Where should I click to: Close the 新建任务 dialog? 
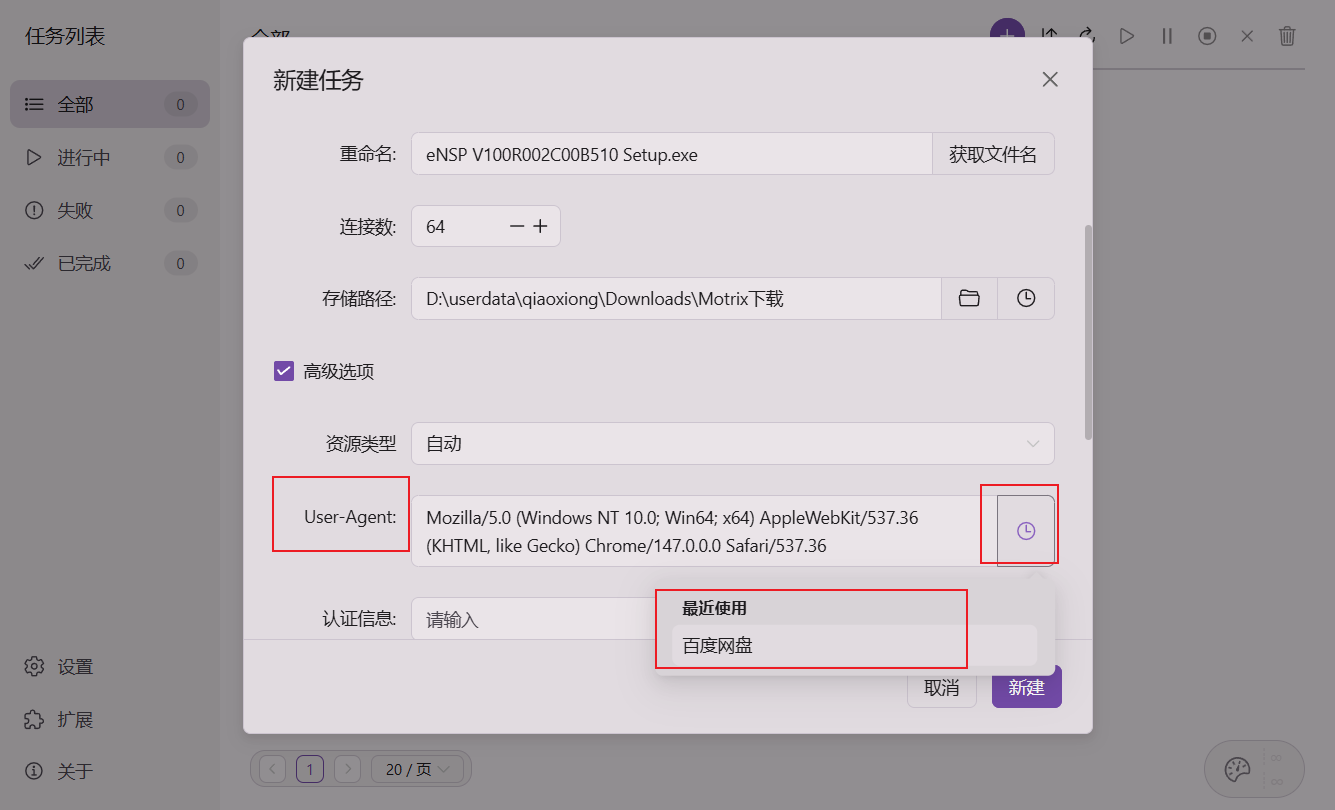click(1050, 80)
